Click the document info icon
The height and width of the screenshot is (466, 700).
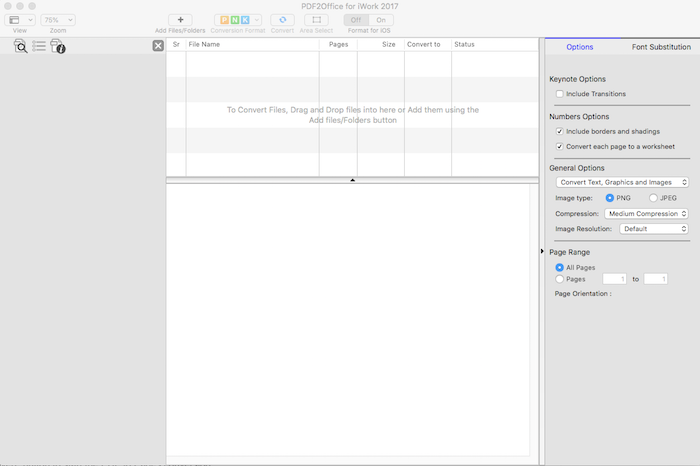point(58,46)
